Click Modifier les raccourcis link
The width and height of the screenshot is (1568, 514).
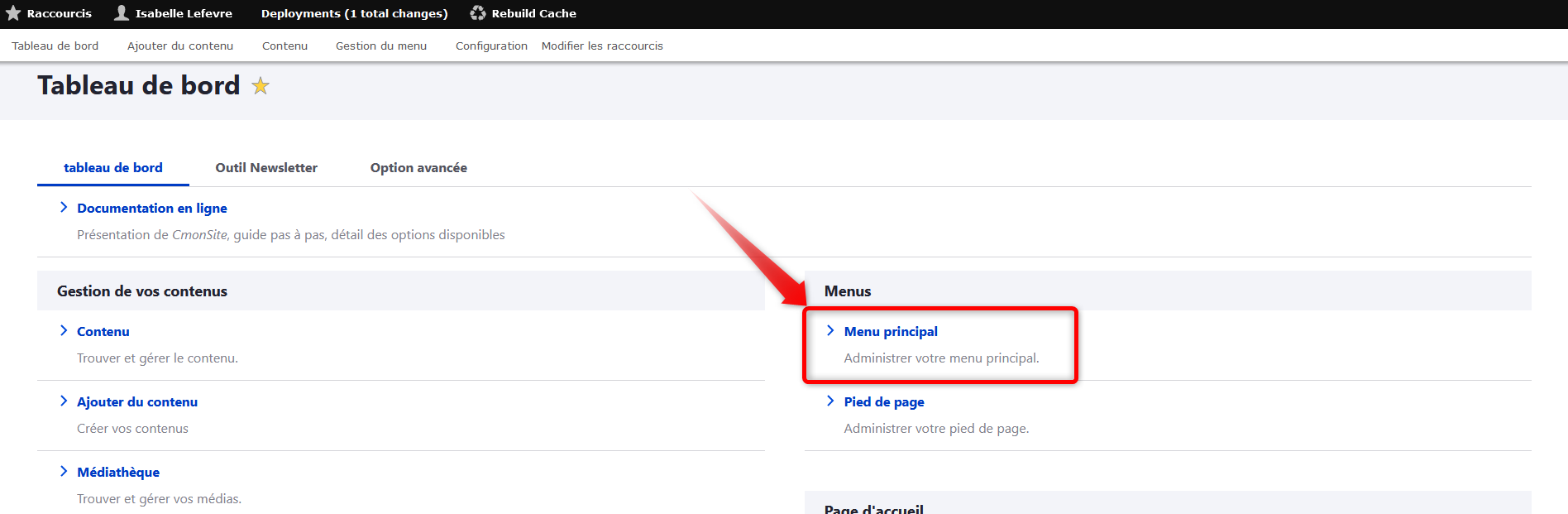602,46
